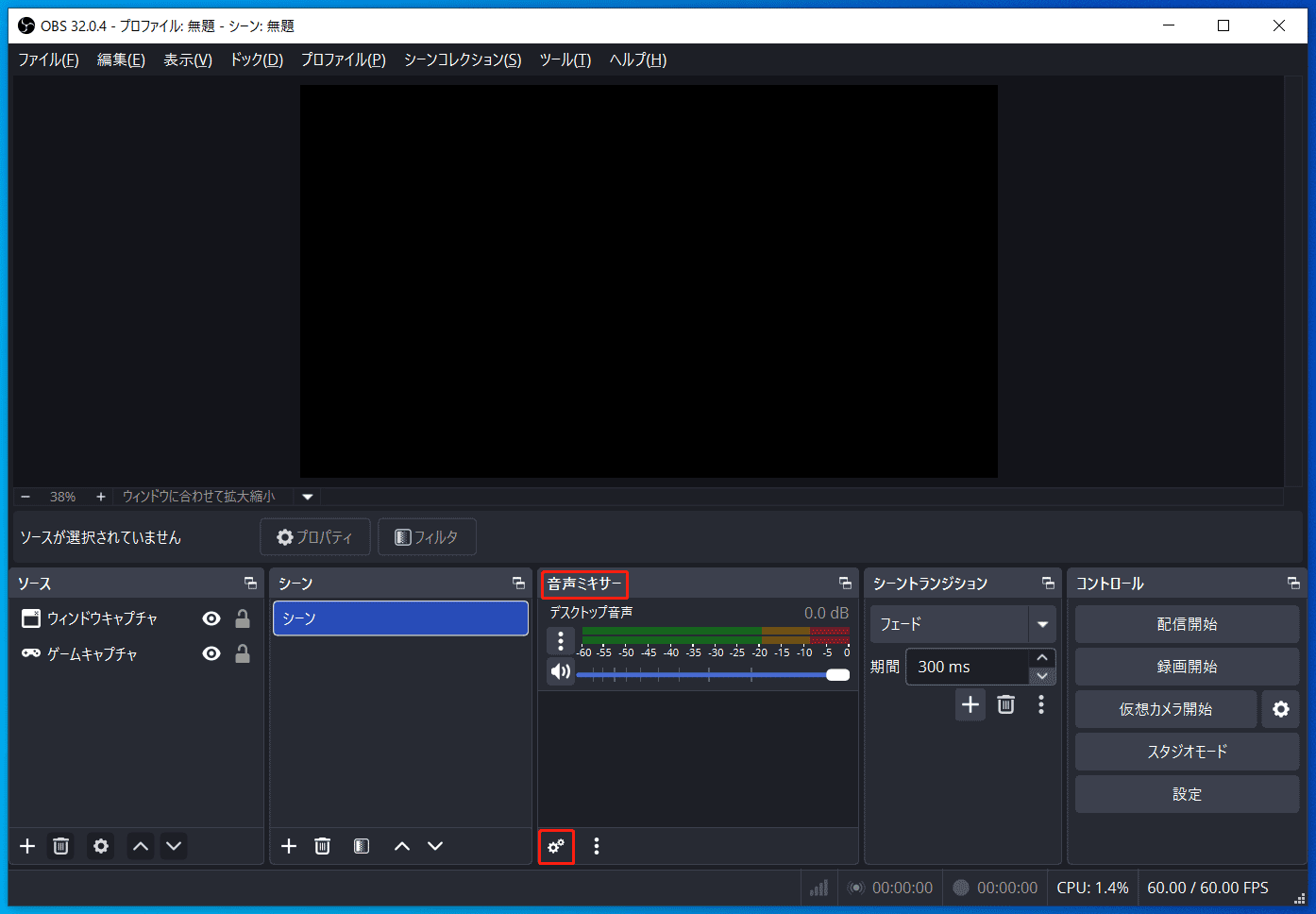
Task: Add a new source with plus icon
Action: [27, 846]
